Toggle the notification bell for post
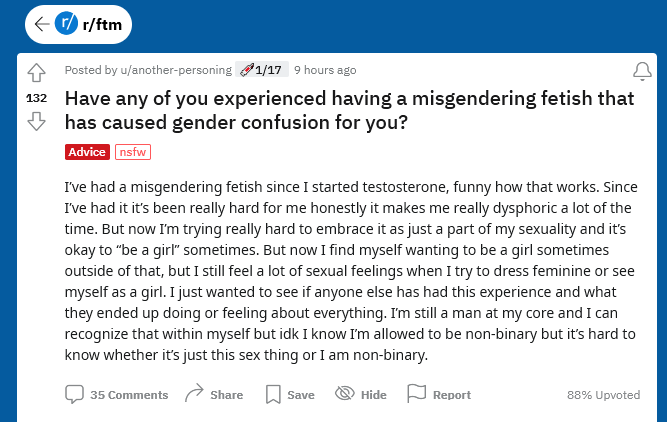Viewport: 667px width, 422px height. 642,71
